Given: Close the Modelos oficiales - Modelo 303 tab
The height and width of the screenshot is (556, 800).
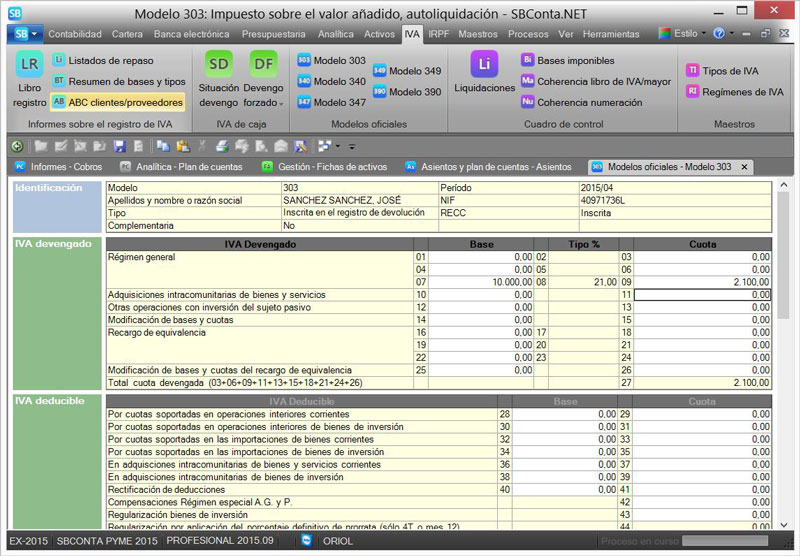Looking at the screenshot, I should [x=744, y=167].
